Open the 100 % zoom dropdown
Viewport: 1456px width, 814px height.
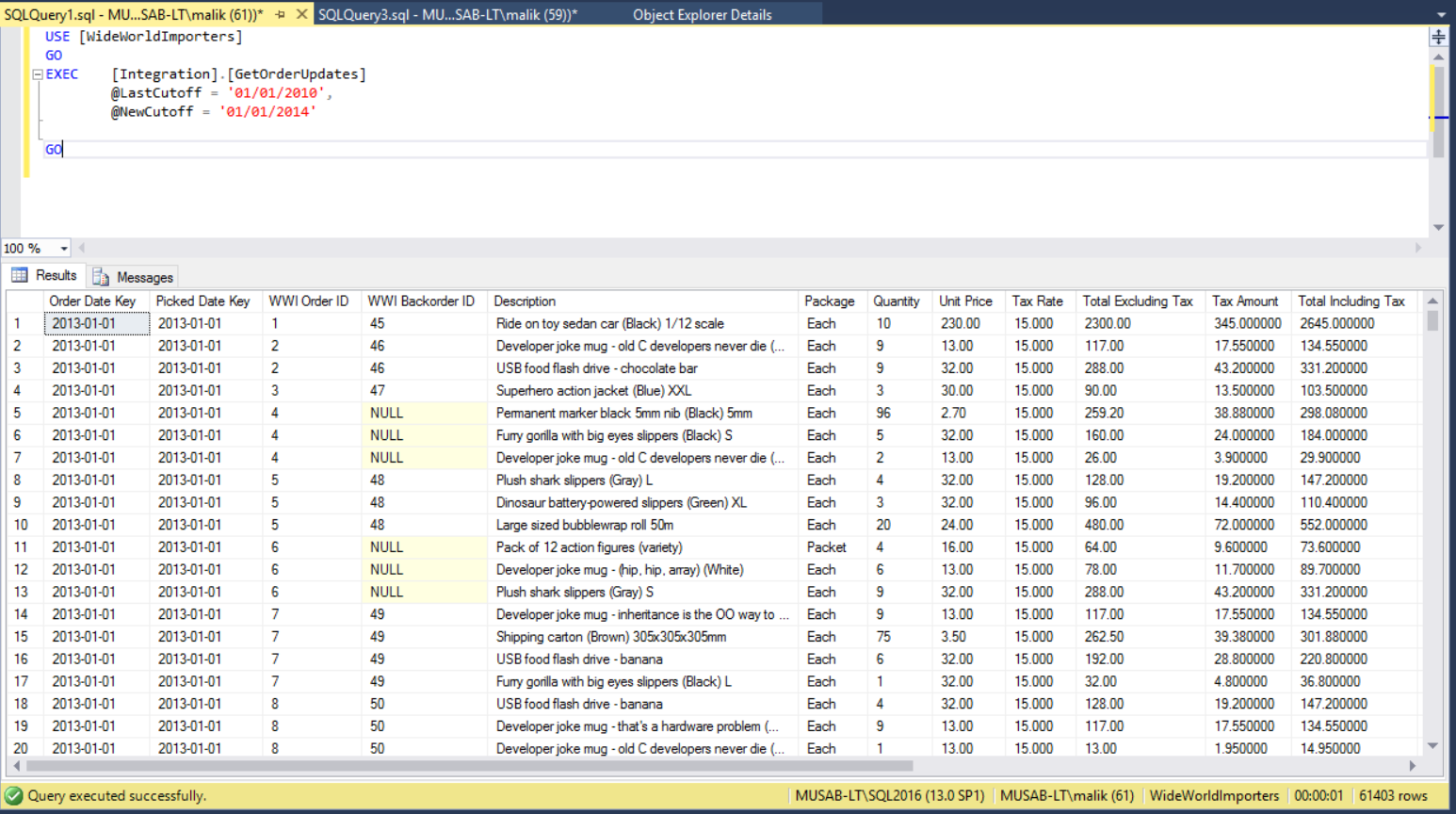pos(63,249)
